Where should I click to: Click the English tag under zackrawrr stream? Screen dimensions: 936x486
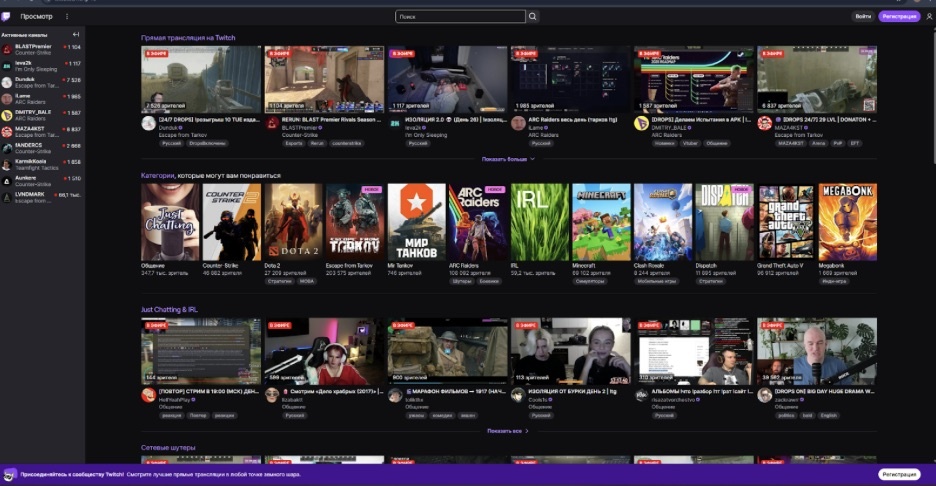[x=828, y=416]
